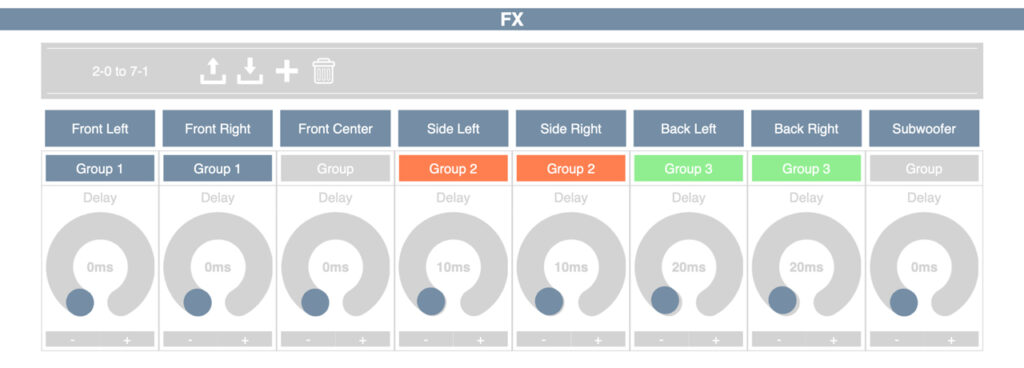Select the Side Right channel header
This screenshot has height=368, width=1024.
571,129
